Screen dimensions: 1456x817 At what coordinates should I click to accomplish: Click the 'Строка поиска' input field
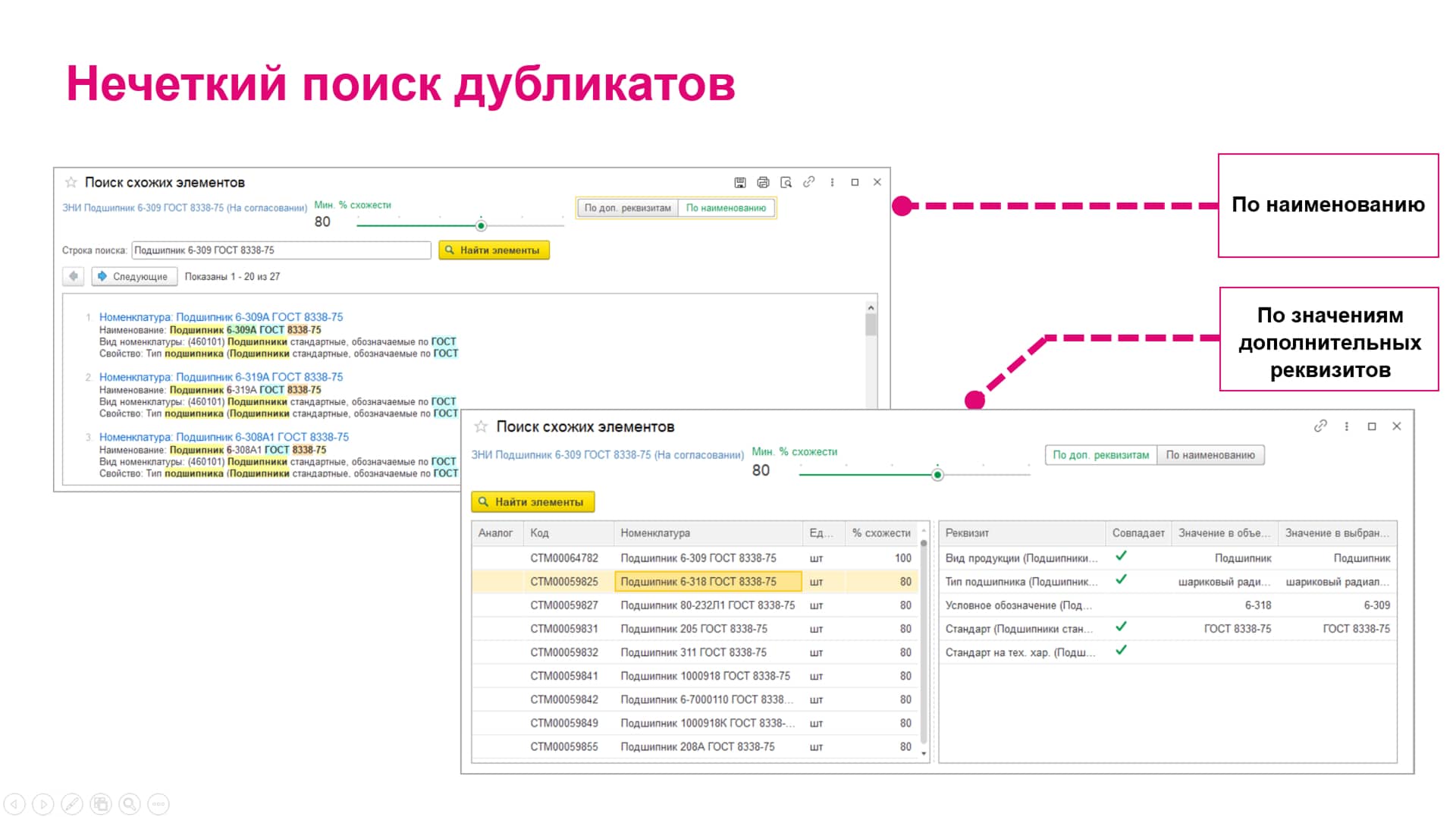[281, 250]
